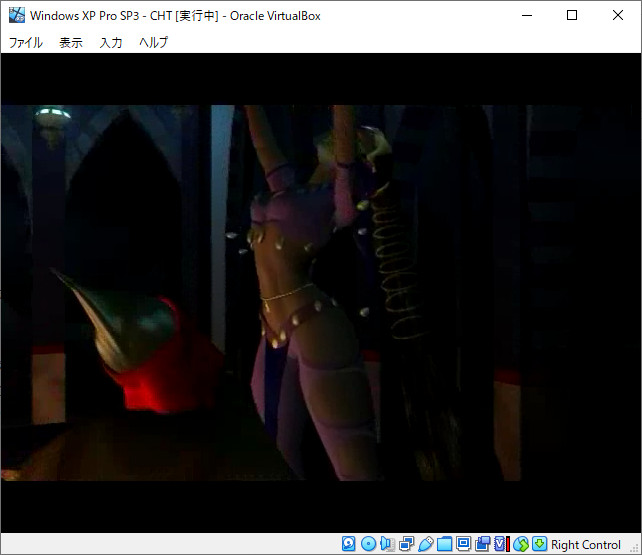Open the network adapters indicator
This screenshot has height=555, width=642.
(407, 544)
